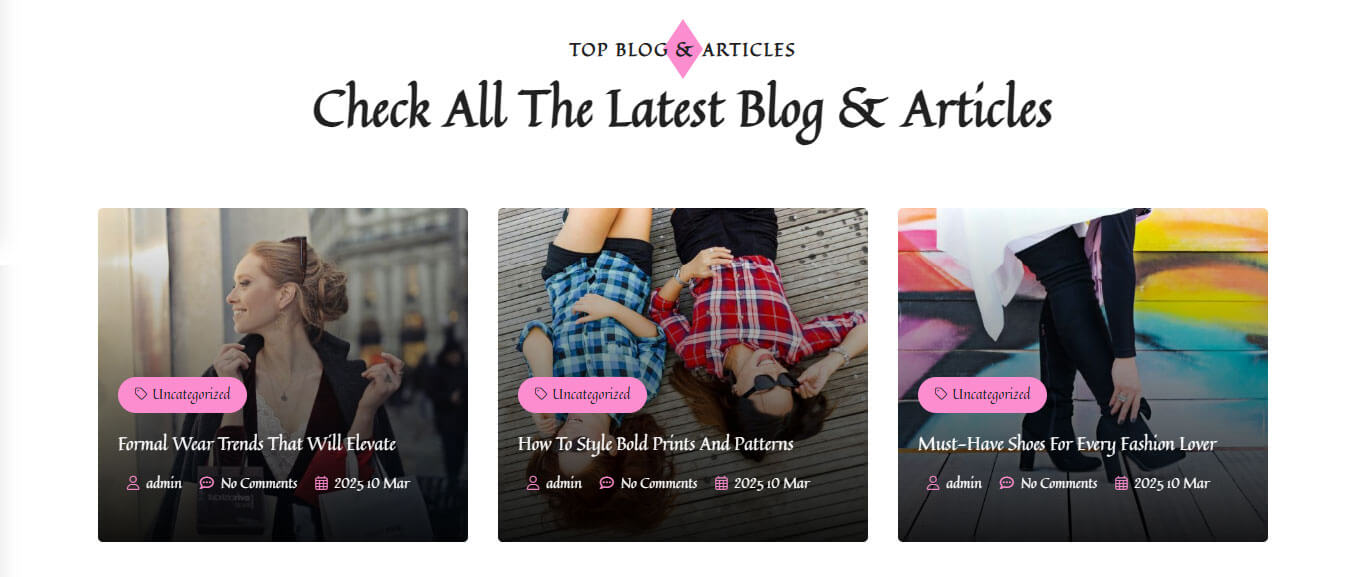Click 'admin' author on Must-Have Shoes post

coord(964,483)
